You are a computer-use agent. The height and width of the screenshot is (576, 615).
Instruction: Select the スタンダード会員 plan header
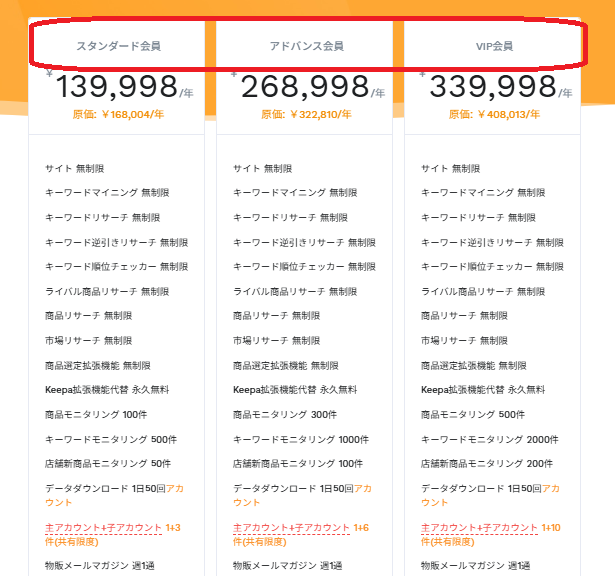(118, 46)
